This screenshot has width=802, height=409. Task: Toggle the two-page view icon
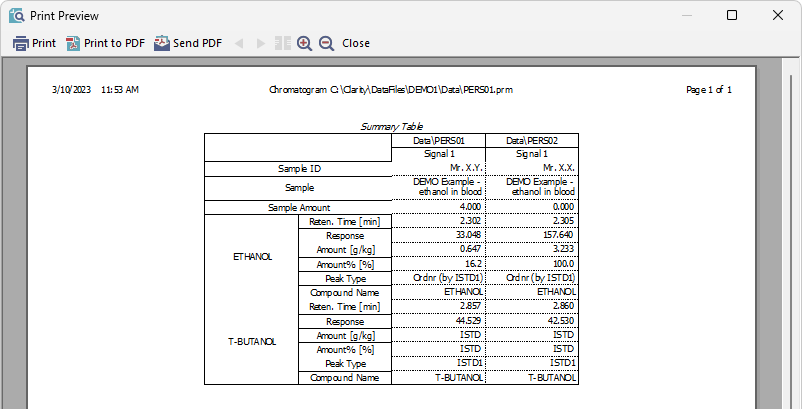[283, 43]
